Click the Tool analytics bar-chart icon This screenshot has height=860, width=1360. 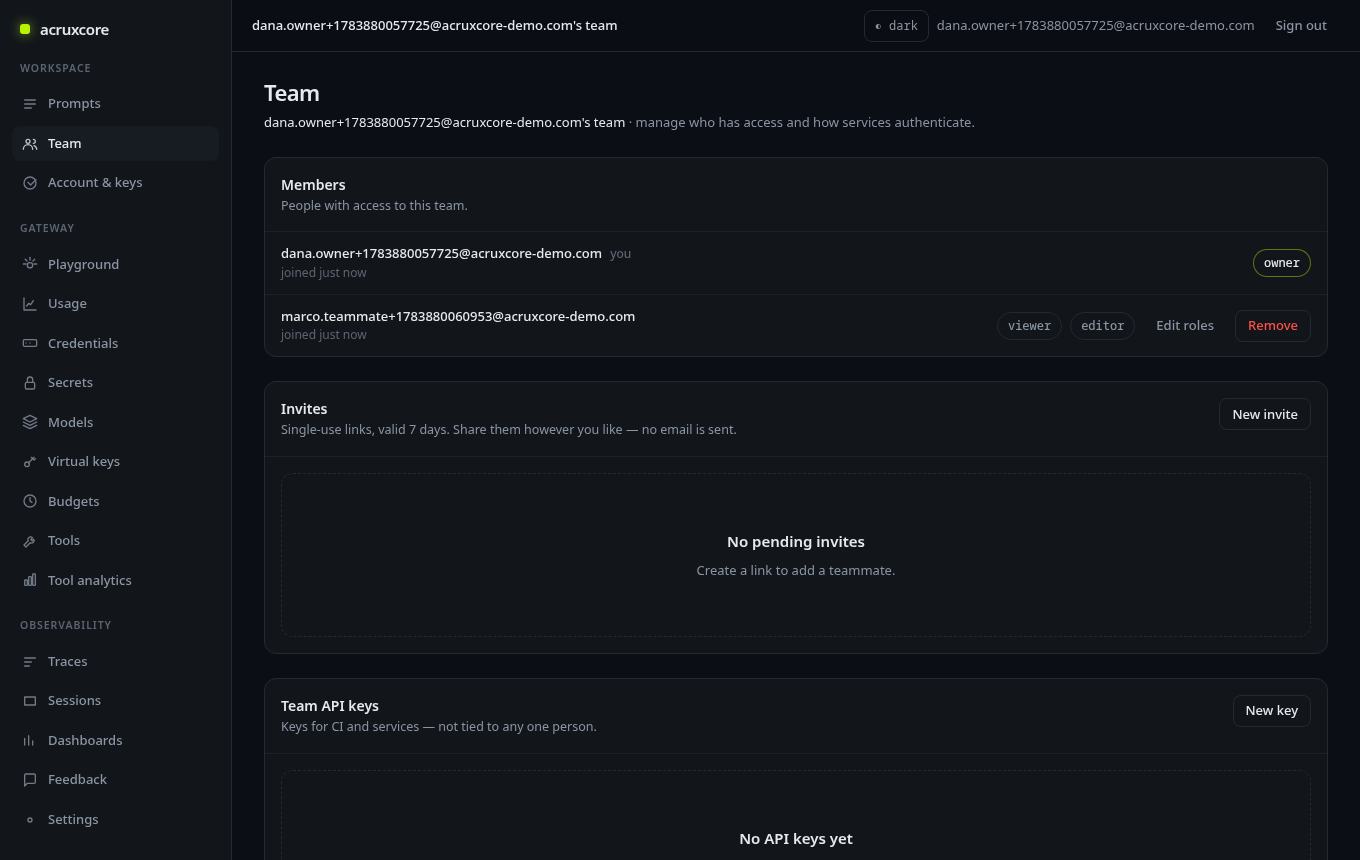point(30,581)
